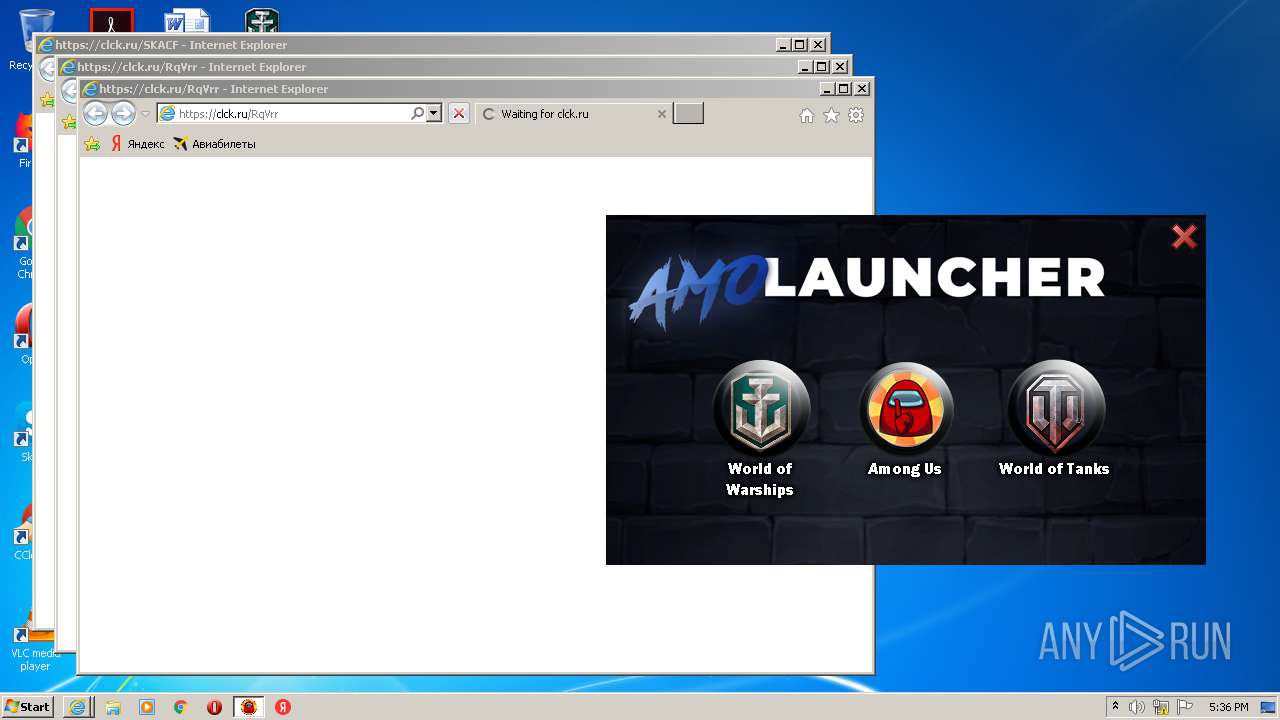The height and width of the screenshot is (720, 1280).
Task: Click the search magnifier in the address bar
Action: [418, 114]
